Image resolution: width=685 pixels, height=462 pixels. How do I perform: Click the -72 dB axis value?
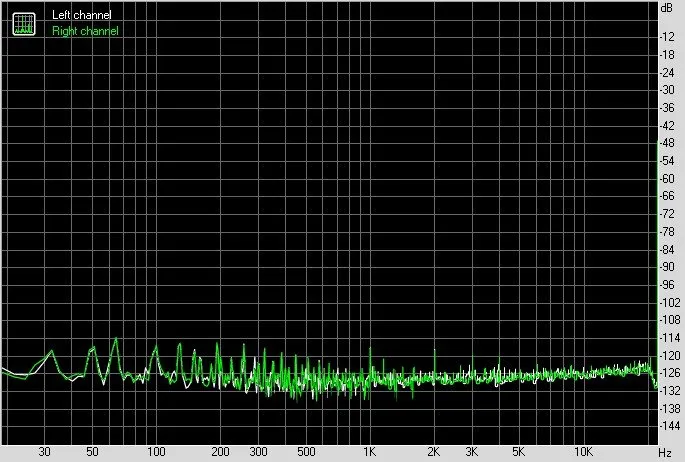click(x=667, y=214)
